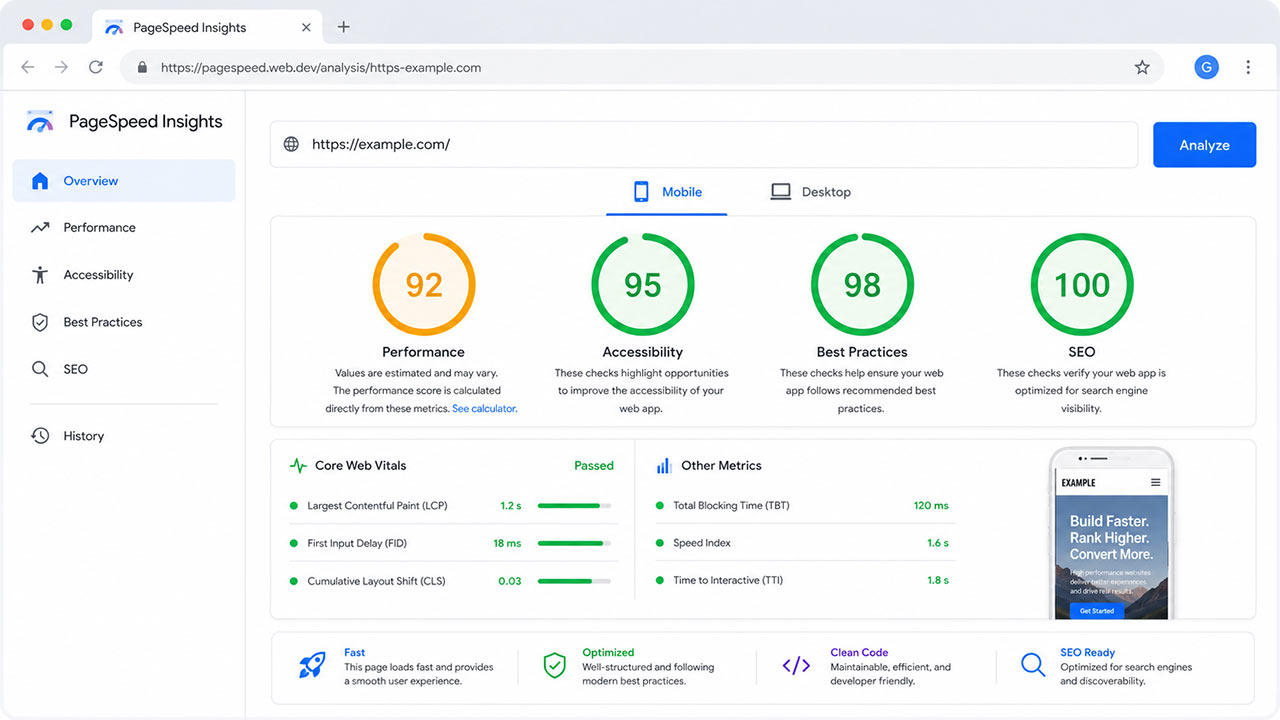Click the browser forward arrow
This screenshot has height=720, width=1280.
tap(62, 67)
